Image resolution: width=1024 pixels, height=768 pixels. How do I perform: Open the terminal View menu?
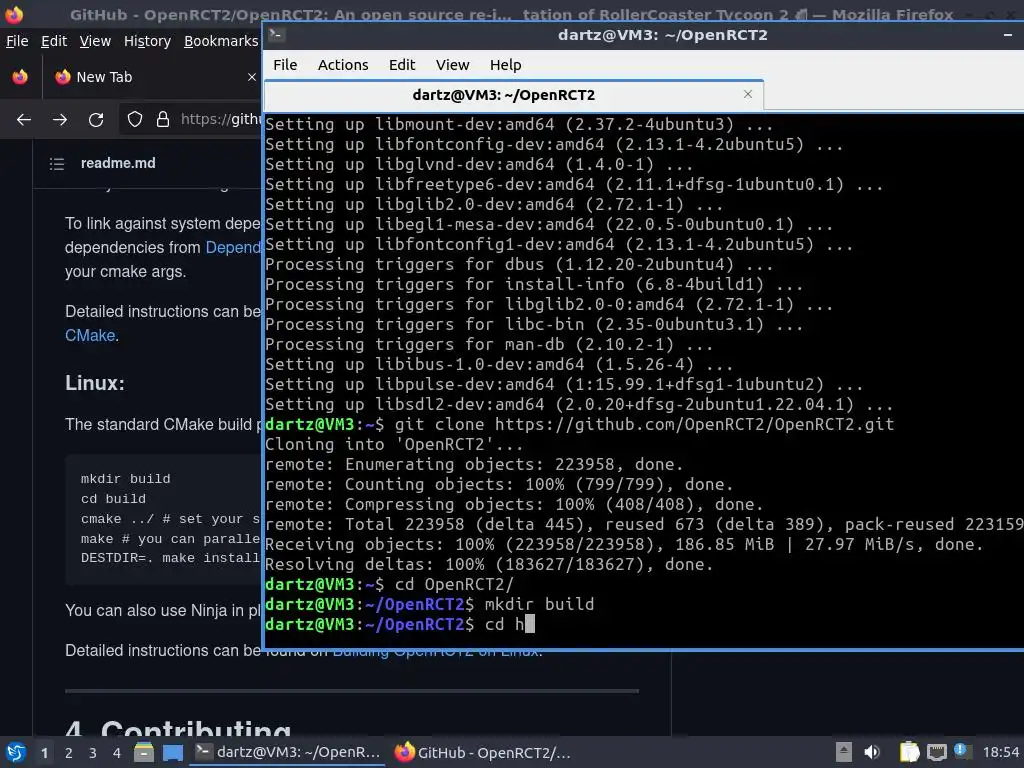pos(453,65)
